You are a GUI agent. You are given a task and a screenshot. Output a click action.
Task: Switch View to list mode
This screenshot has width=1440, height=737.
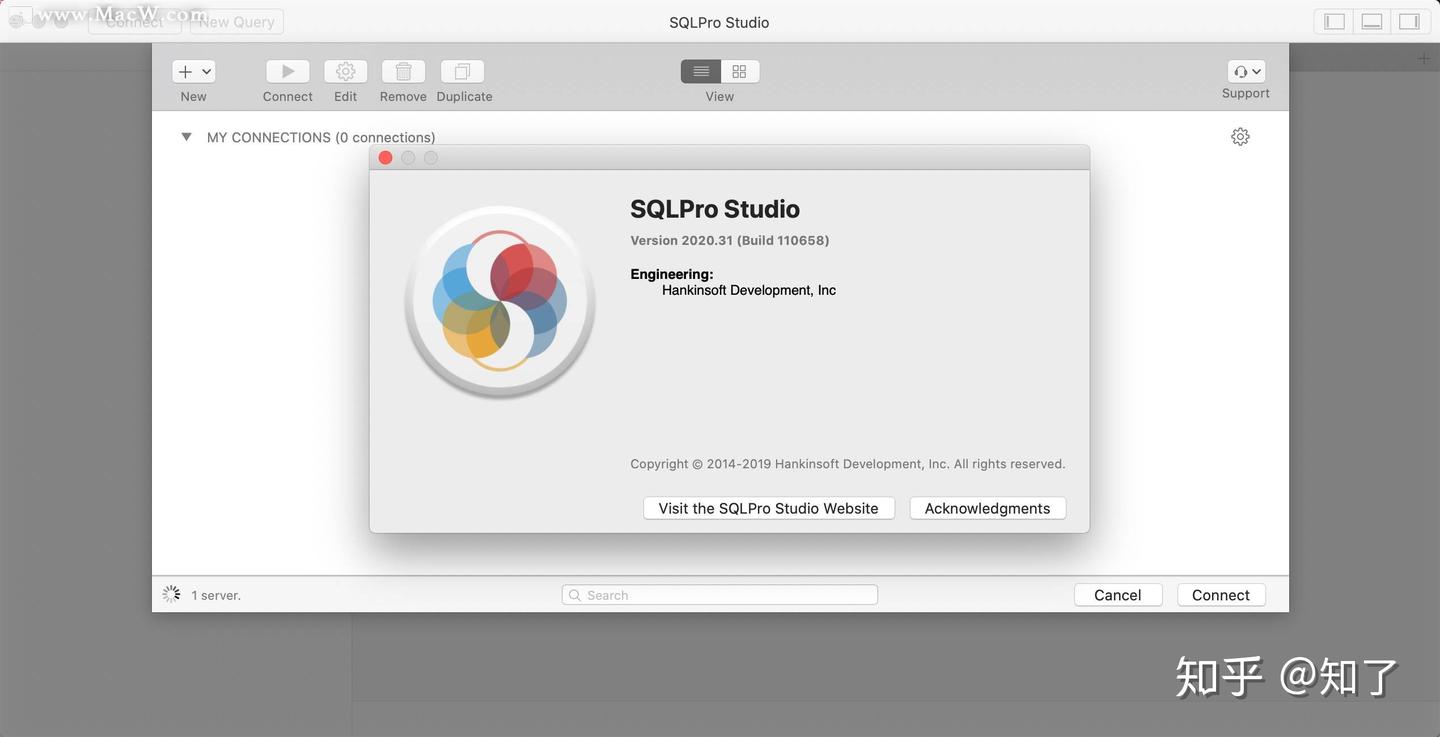(701, 71)
